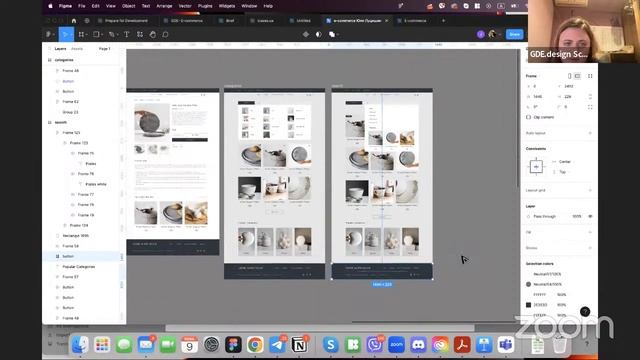Expand Frame 123 layer

64,143
